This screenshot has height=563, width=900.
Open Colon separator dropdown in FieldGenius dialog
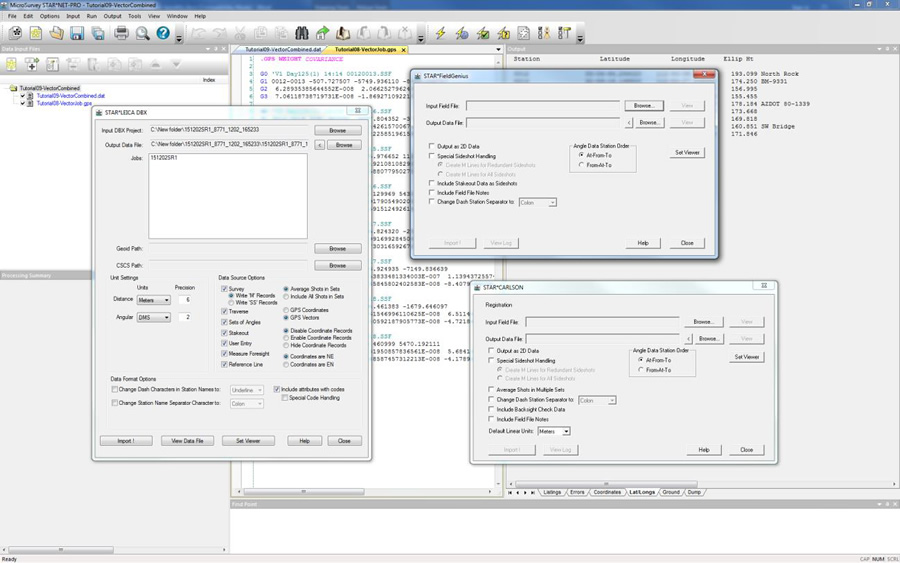click(x=538, y=203)
